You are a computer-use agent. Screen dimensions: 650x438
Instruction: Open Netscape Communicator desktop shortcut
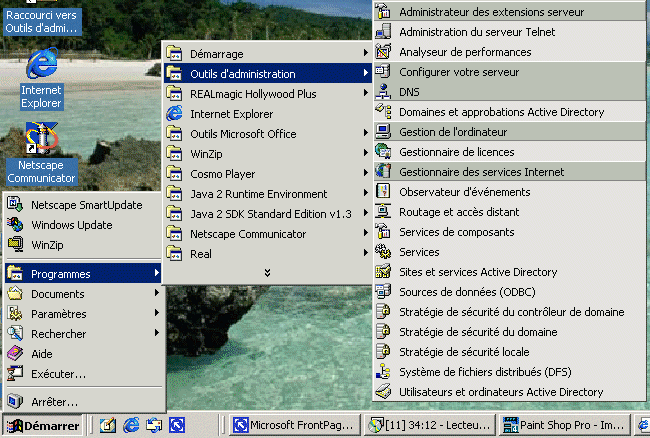(41, 140)
